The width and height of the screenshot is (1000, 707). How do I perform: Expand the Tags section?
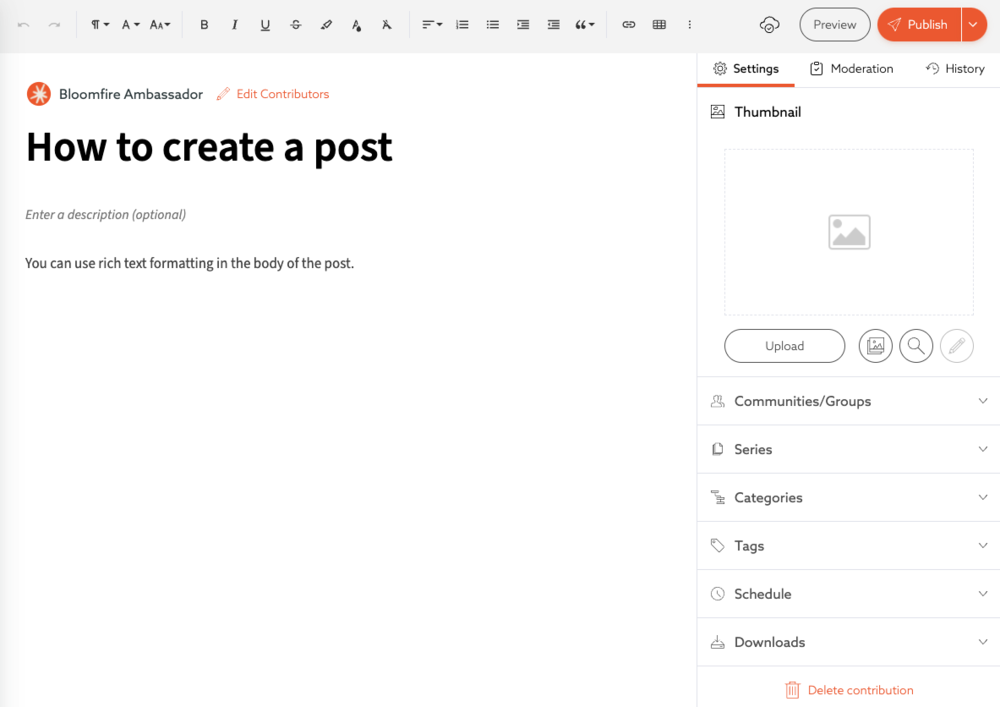tap(849, 546)
